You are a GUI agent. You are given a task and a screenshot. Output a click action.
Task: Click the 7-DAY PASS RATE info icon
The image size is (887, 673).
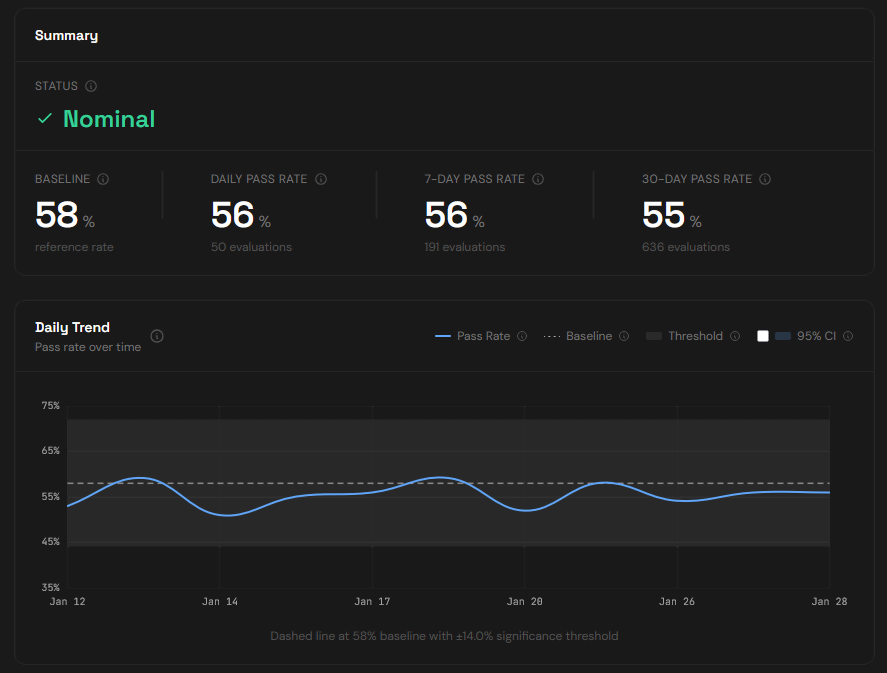point(538,179)
